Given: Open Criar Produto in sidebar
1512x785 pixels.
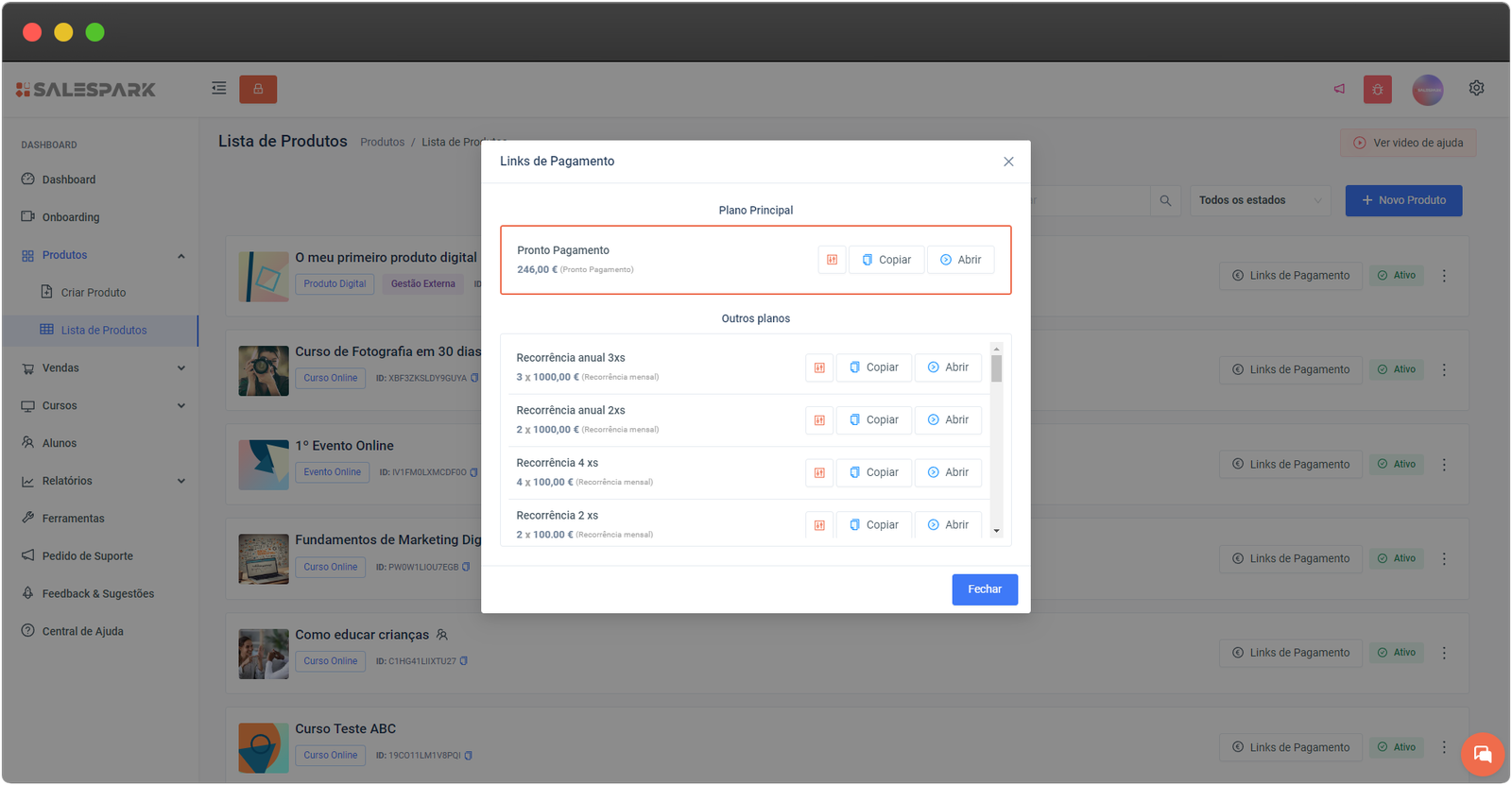Looking at the screenshot, I should tap(93, 293).
